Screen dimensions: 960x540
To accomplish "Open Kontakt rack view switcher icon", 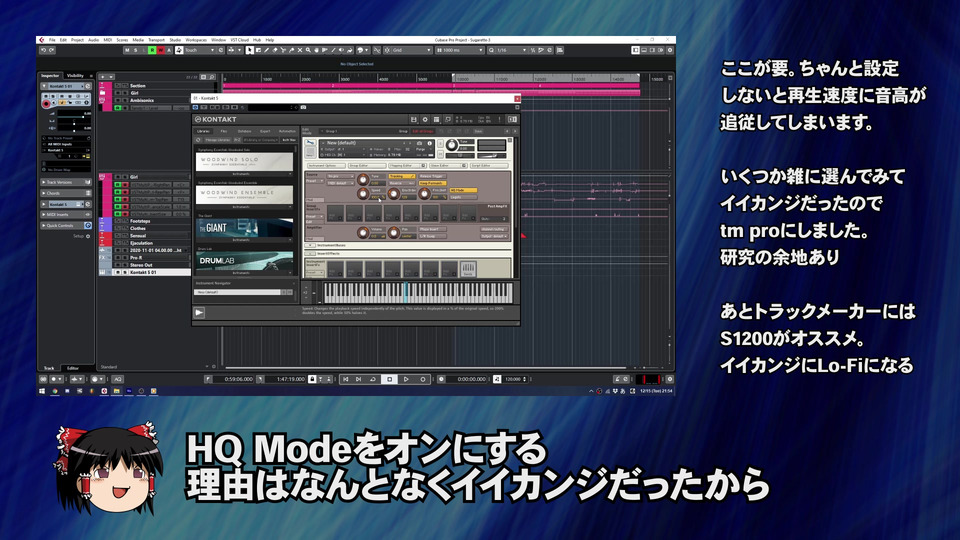I will pyautogui.click(x=437, y=119).
